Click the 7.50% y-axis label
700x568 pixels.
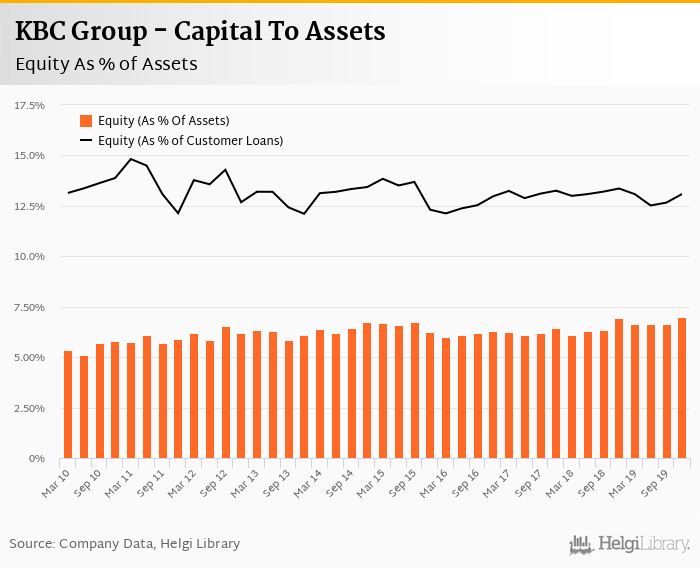click(29, 307)
